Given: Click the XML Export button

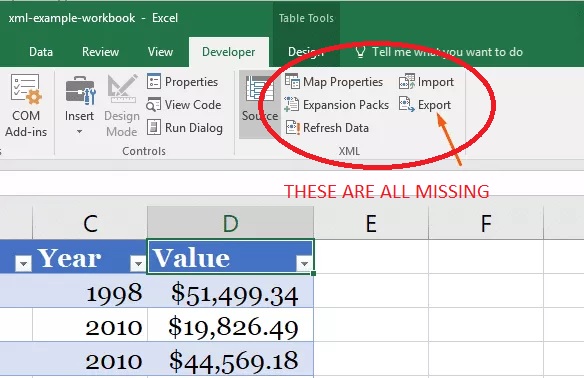Looking at the screenshot, I should pyautogui.click(x=425, y=105).
